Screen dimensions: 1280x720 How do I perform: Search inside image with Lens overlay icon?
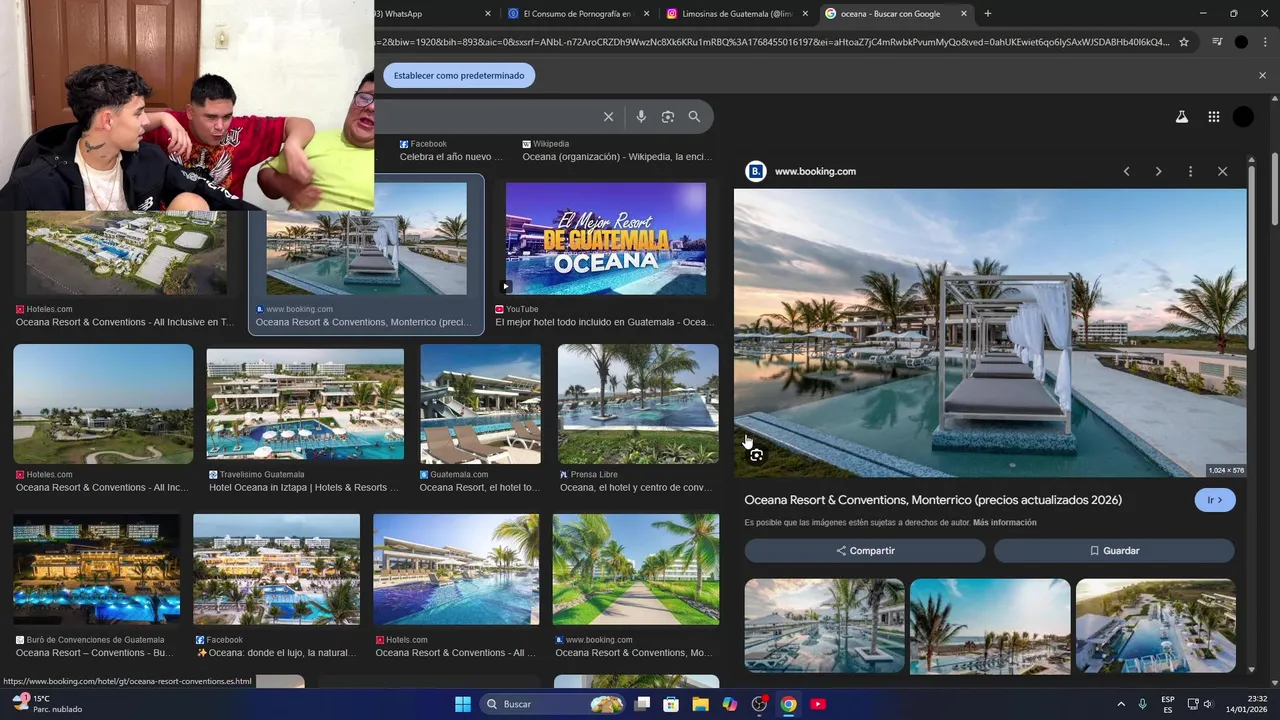pyautogui.click(x=756, y=455)
